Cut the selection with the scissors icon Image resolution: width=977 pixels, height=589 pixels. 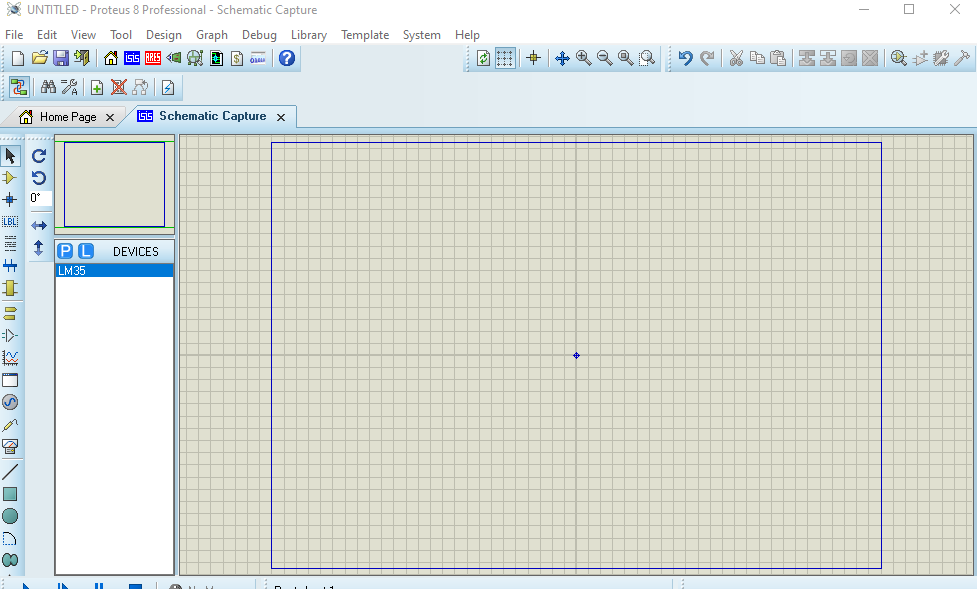[x=736, y=59]
